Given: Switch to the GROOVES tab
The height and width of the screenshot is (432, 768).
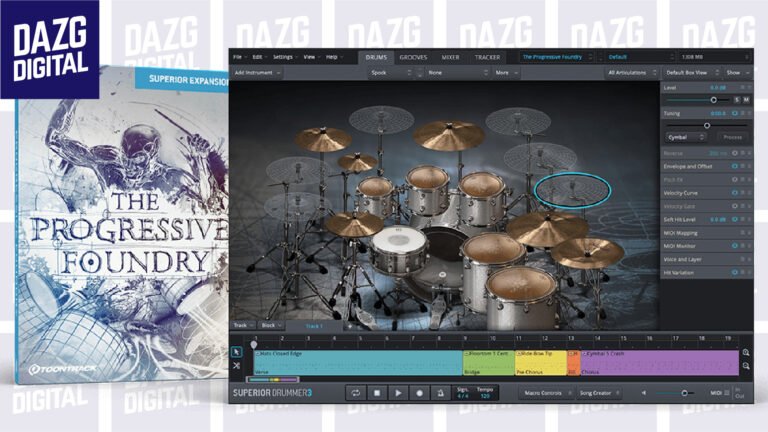Looking at the screenshot, I should click(x=413, y=57).
